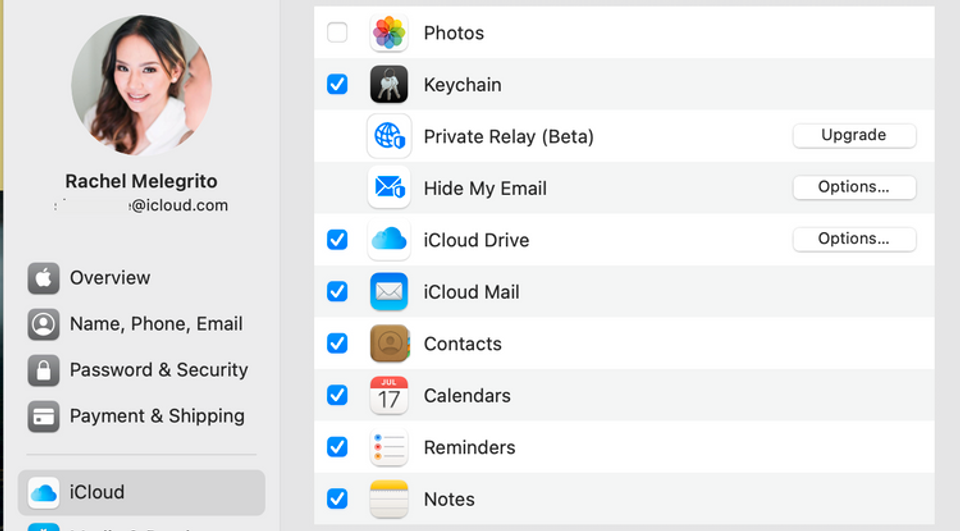
Task: Click the Contacts book icon
Action: (389, 343)
